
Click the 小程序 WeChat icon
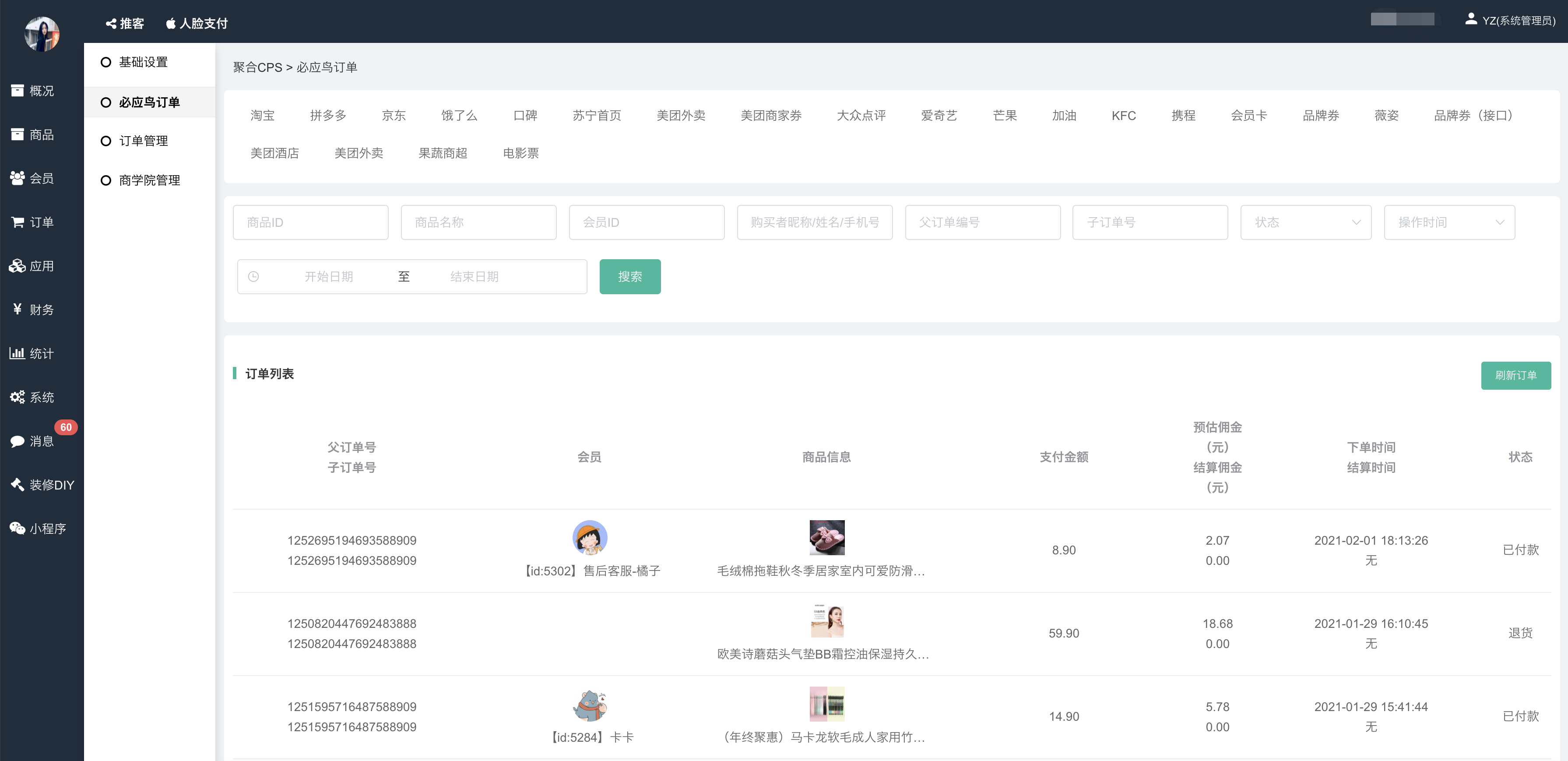pos(18,528)
